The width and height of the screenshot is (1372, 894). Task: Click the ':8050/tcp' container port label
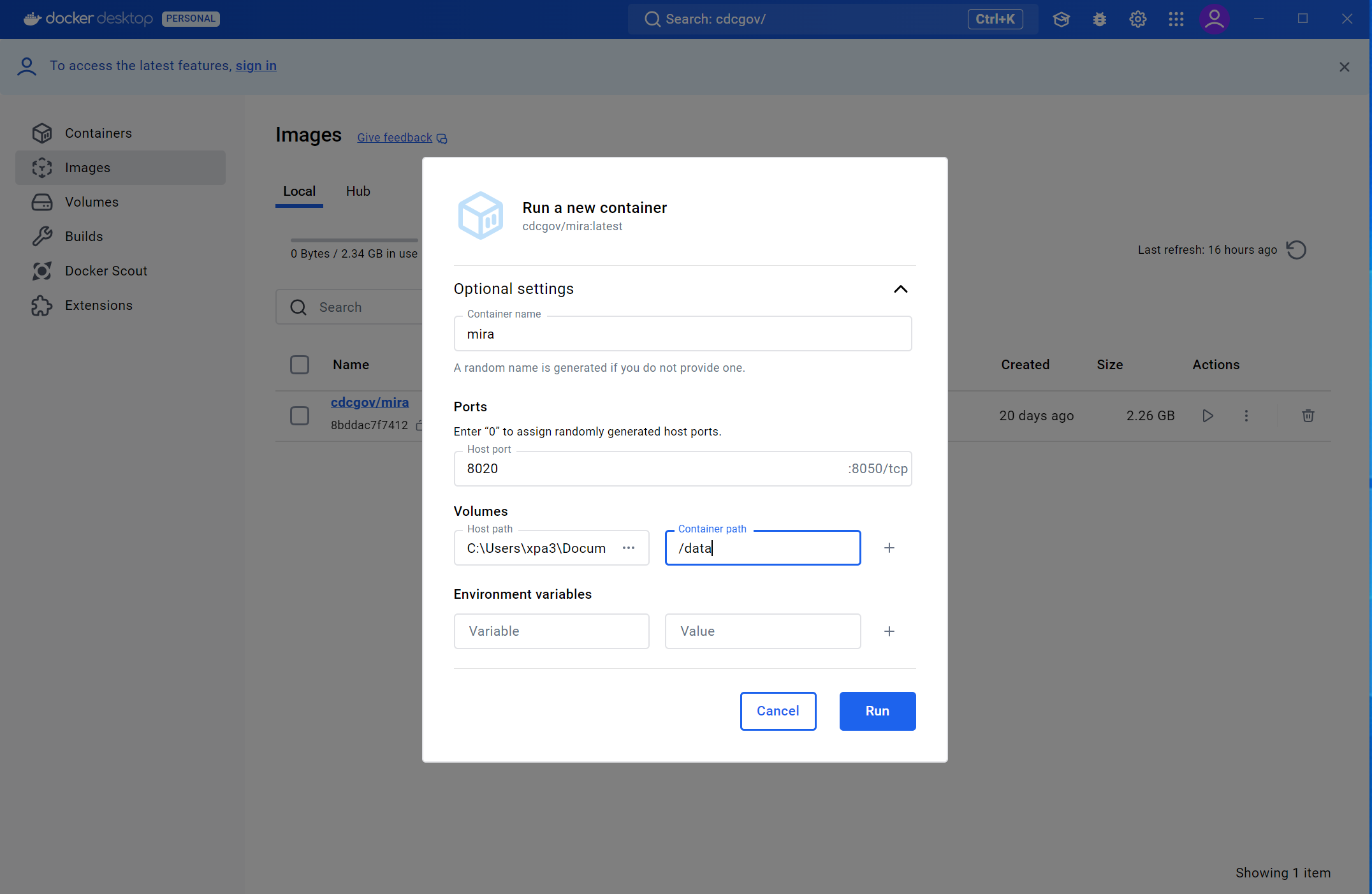[877, 469]
